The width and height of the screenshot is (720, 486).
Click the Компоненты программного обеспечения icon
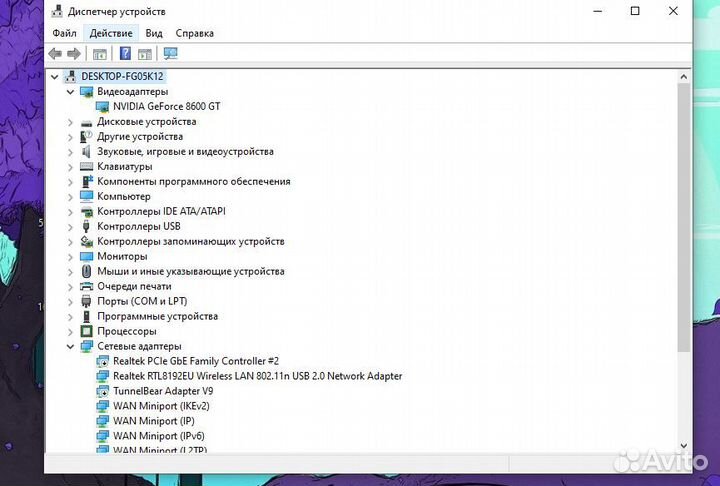[x=86, y=181]
